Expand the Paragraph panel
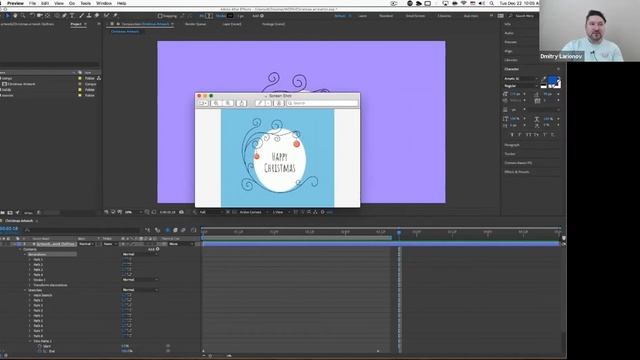The width and height of the screenshot is (640, 360). pyautogui.click(x=512, y=145)
